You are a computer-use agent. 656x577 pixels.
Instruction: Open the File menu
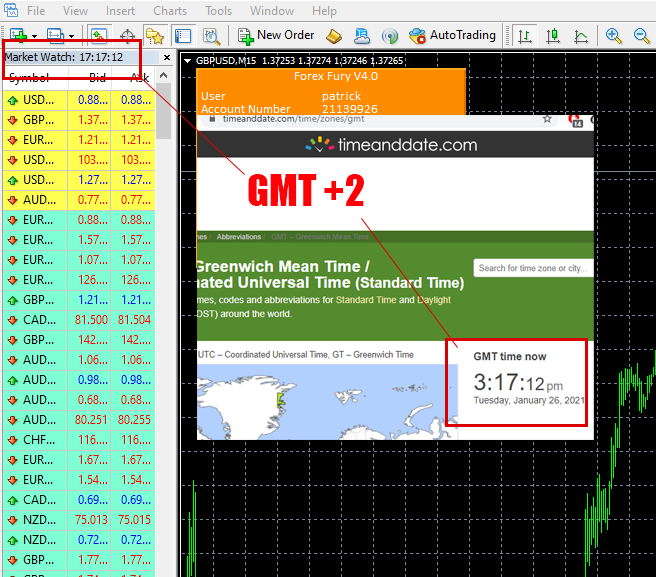pyautogui.click(x=36, y=10)
